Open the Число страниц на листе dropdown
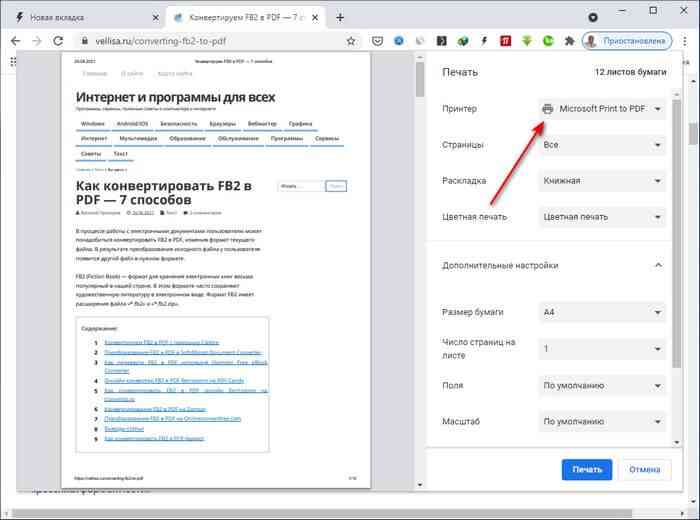The width and height of the screenshot is (700, 520). [x=602, y=349]
